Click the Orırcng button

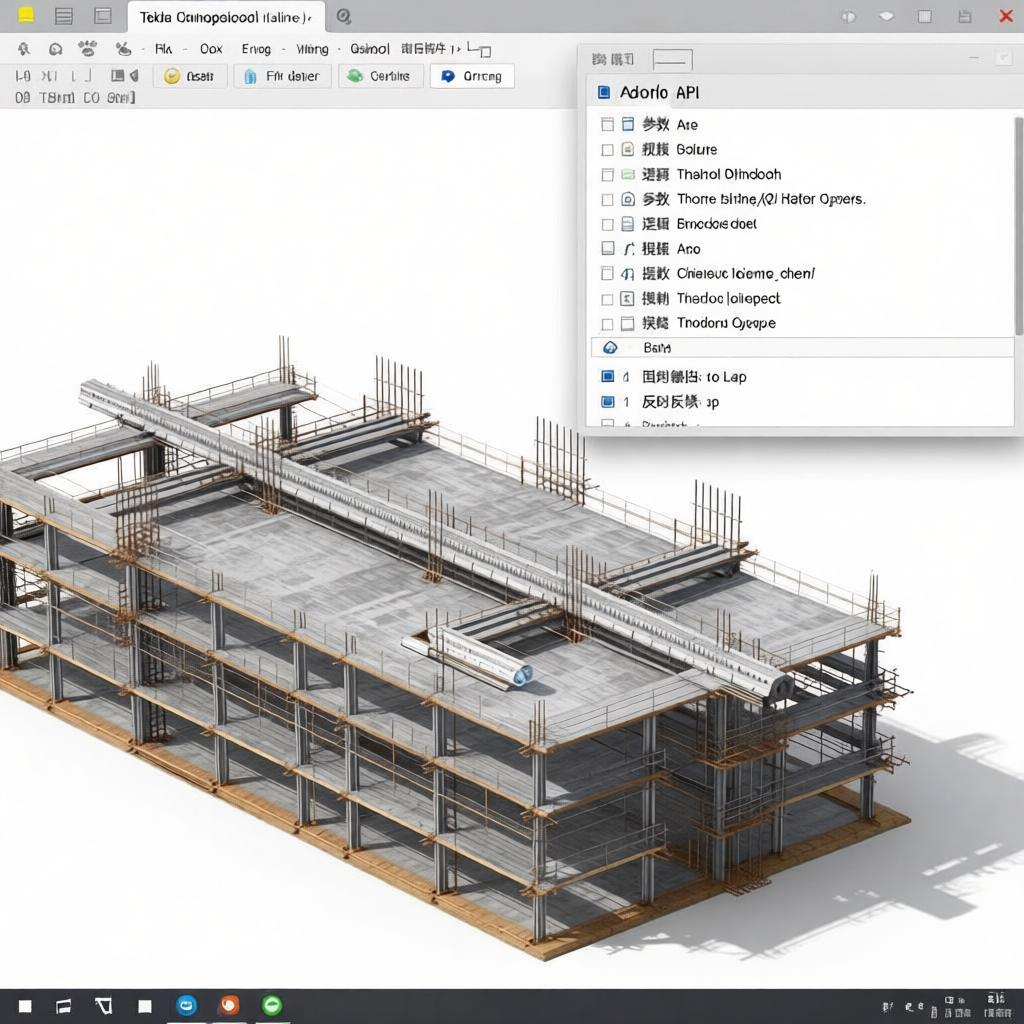472,76
